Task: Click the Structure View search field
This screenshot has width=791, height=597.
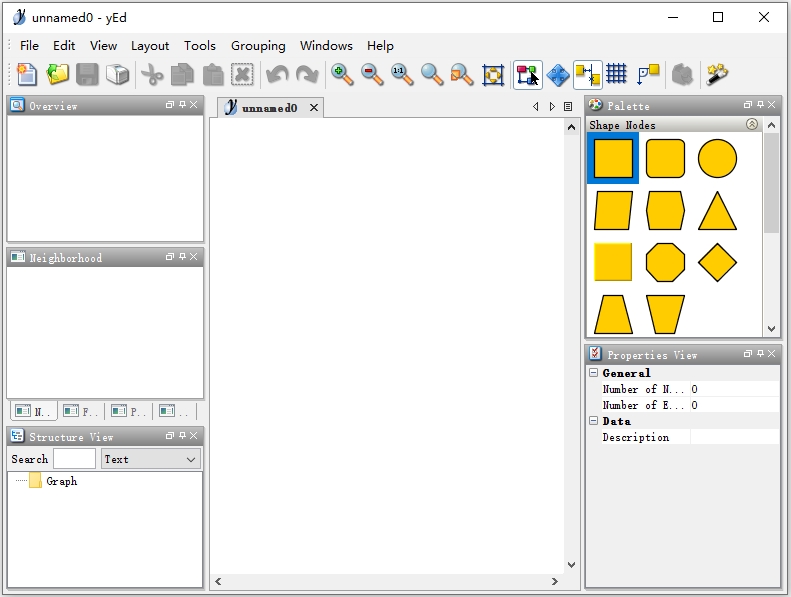Action: (x=74, y=459)
